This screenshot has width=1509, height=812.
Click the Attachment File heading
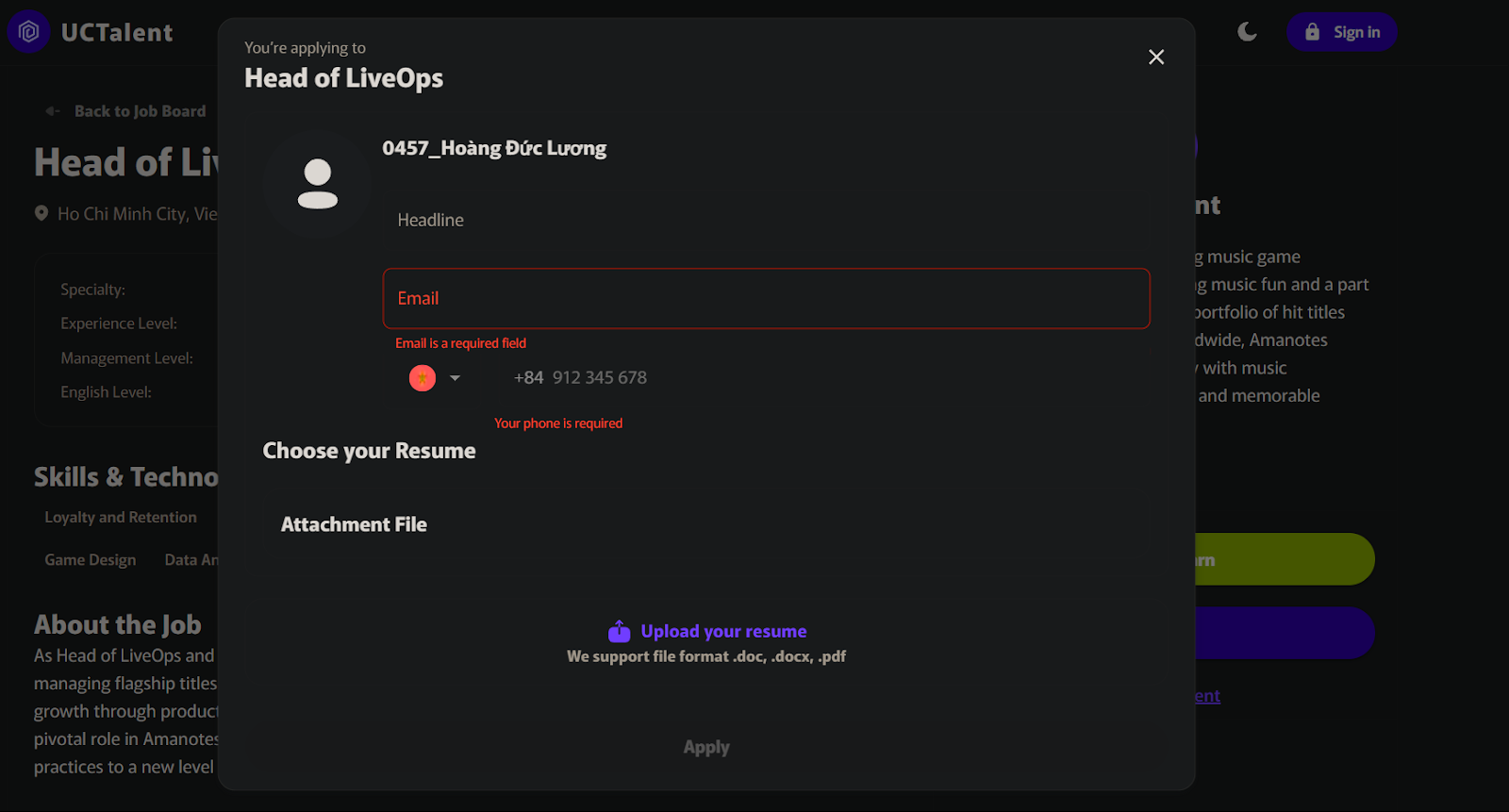point(354,524)
